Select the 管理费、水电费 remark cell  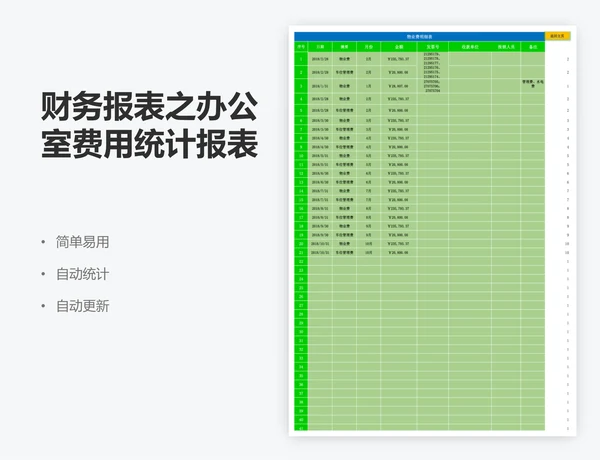click(x=533, y=84)
